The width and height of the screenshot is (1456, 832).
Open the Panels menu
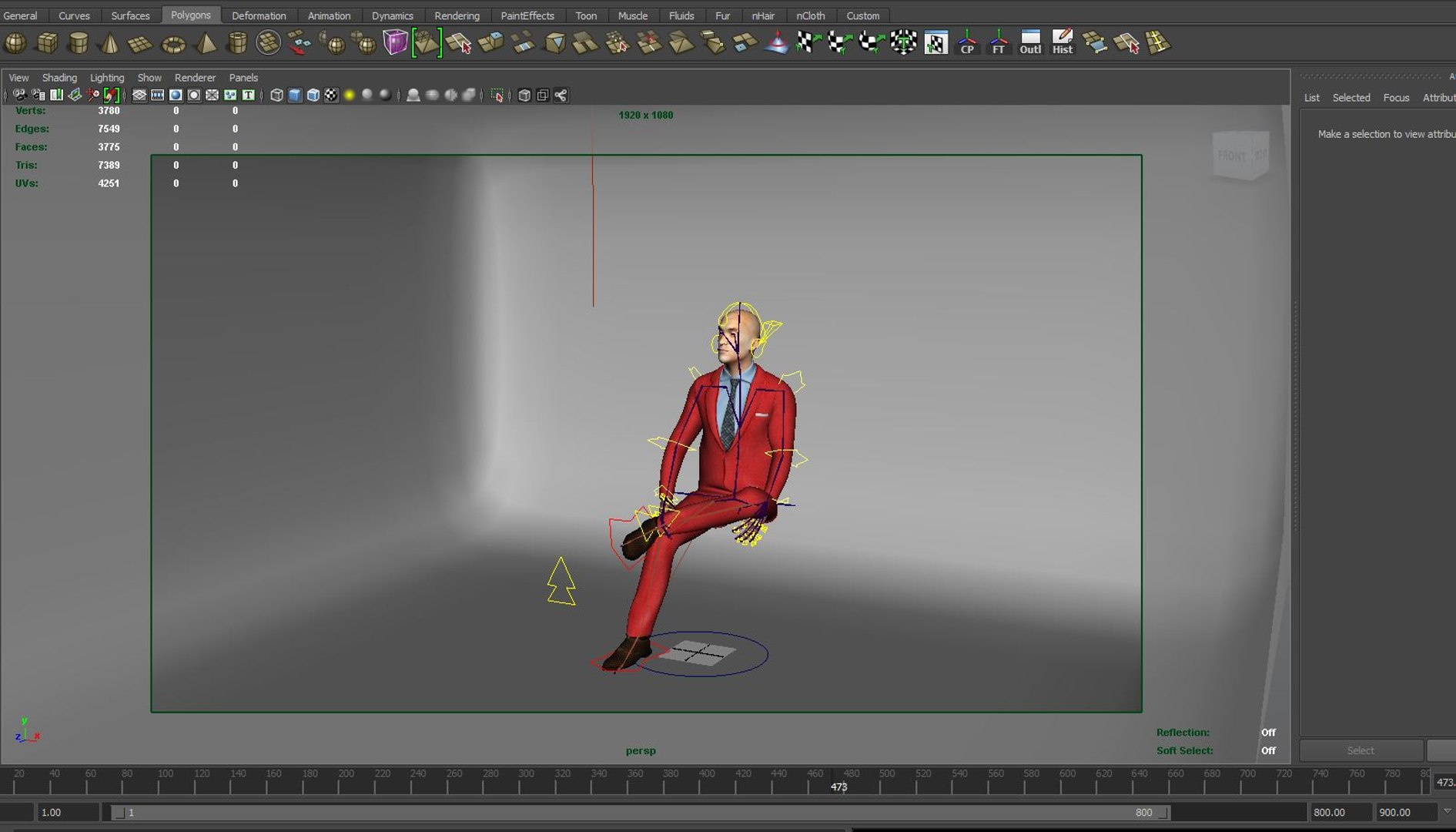243,78
